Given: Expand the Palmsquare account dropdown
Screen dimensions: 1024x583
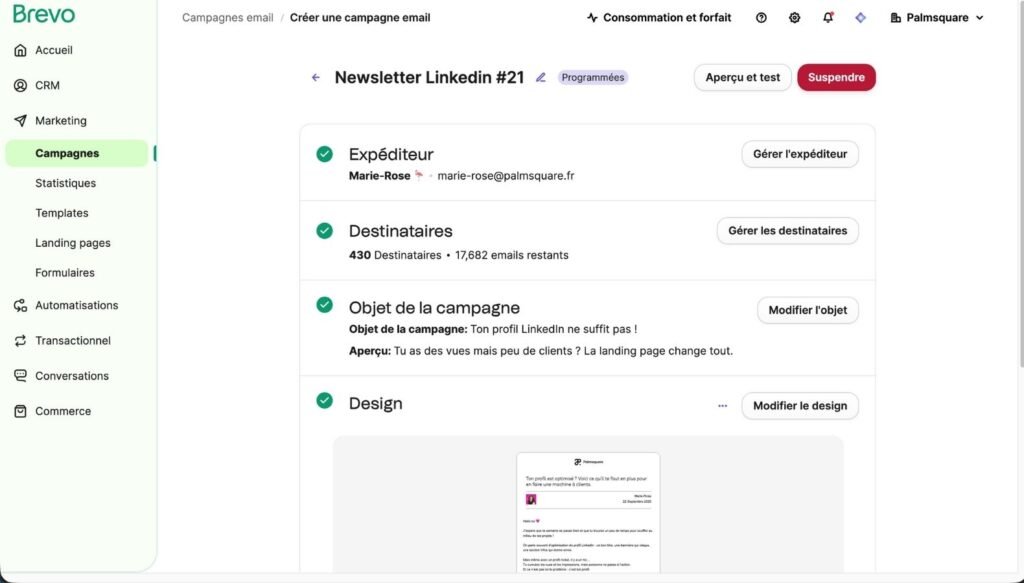Looking at the screenshot, I should coord(936,18).
